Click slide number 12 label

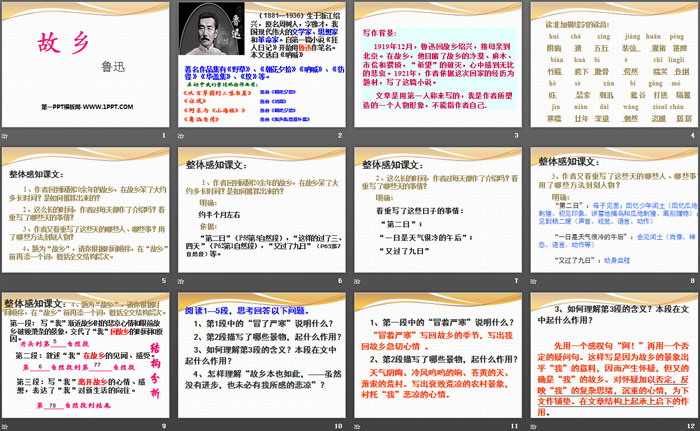point(692,426)
